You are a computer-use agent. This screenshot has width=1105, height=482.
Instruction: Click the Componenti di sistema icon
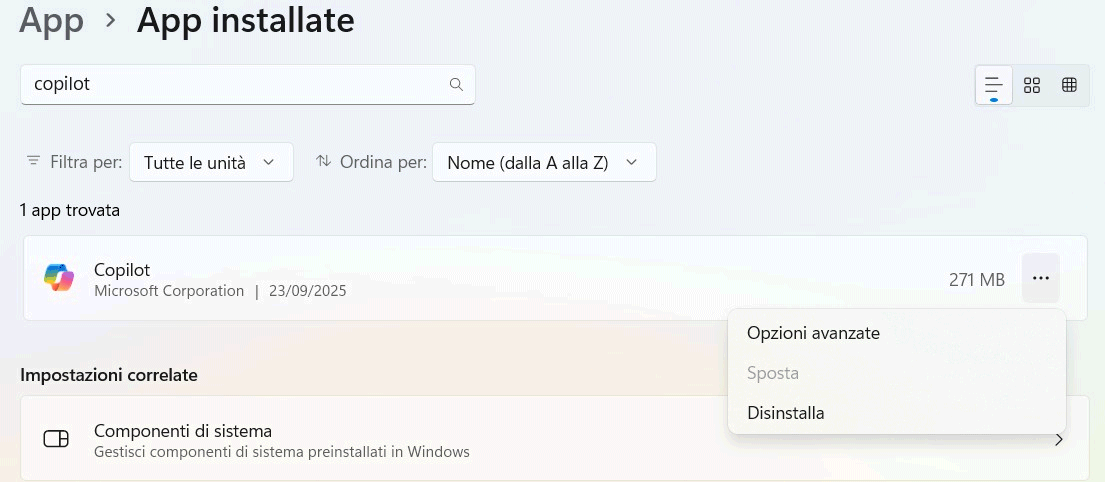pos(56,440)
